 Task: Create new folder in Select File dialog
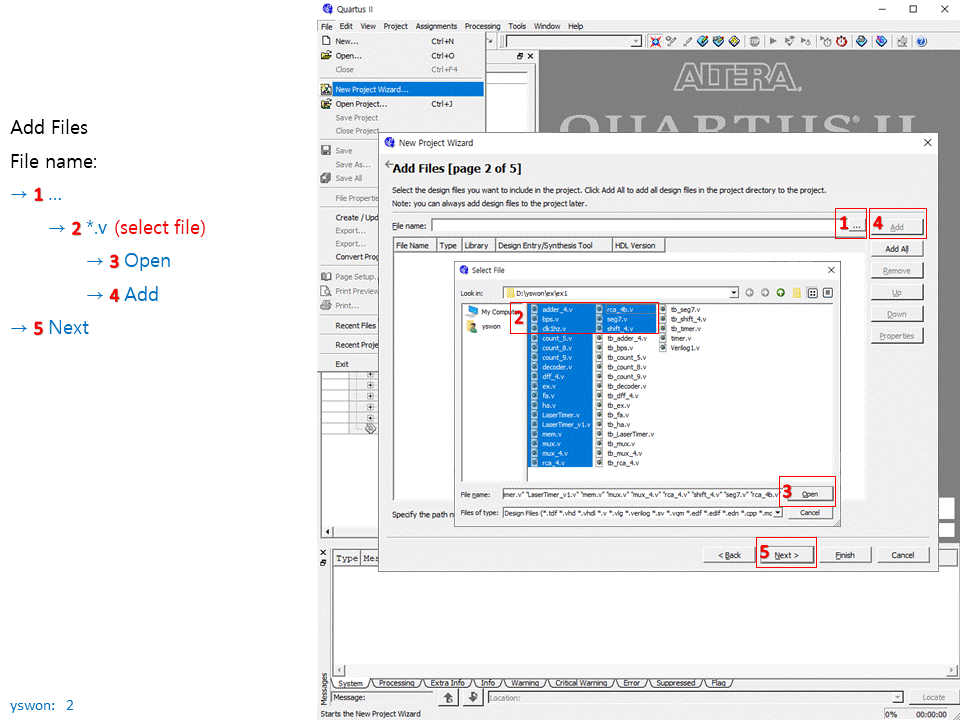pyautogui.click(x=797, y=293)
